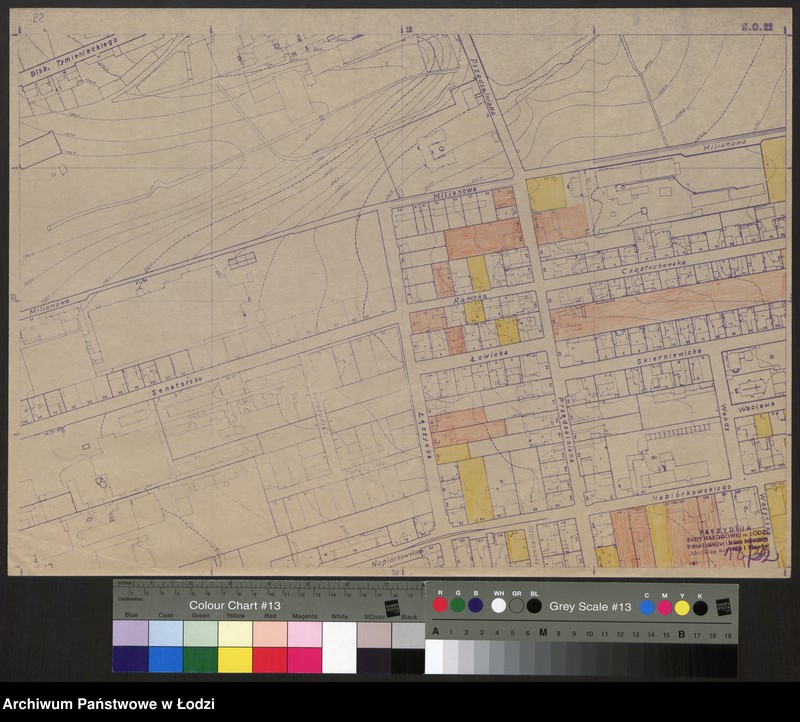Screen dimensions: 800x722
Task: Click the 'A' marker on the grey scale
Action: [x=435, y=632]
